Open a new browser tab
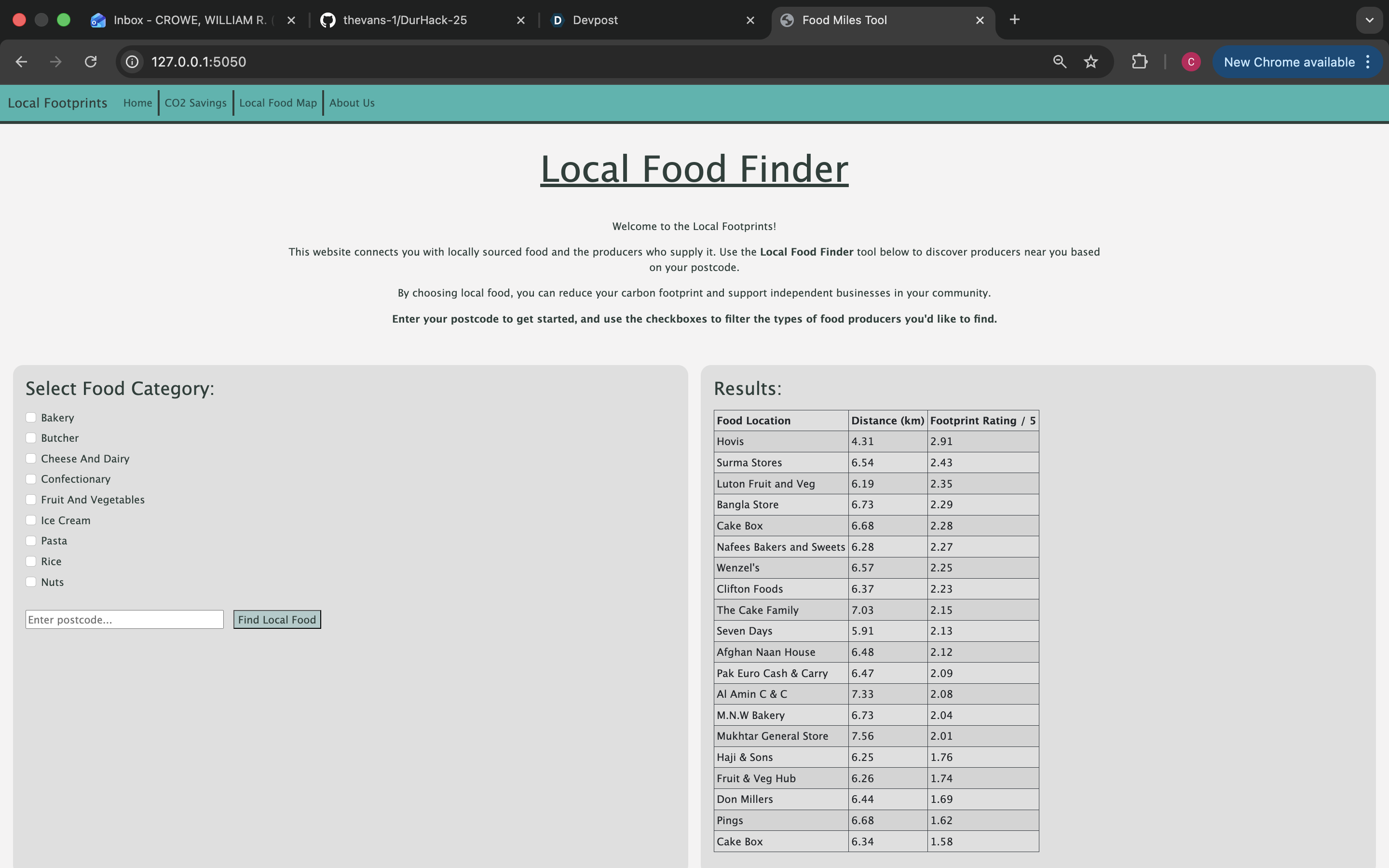Image resolution: width=1389 pixels, height=868 pixels. 1014,20
